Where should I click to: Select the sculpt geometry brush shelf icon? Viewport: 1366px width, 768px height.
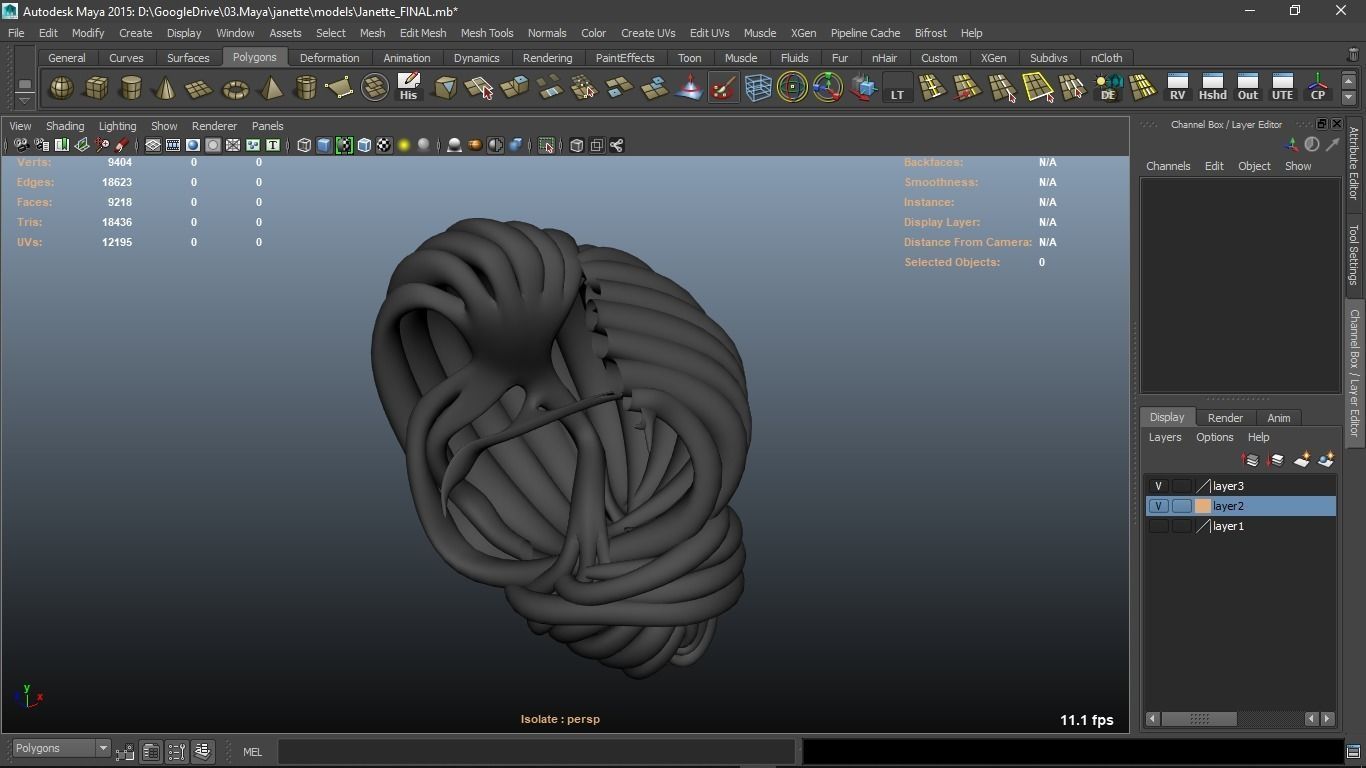[x=723, y=88]
